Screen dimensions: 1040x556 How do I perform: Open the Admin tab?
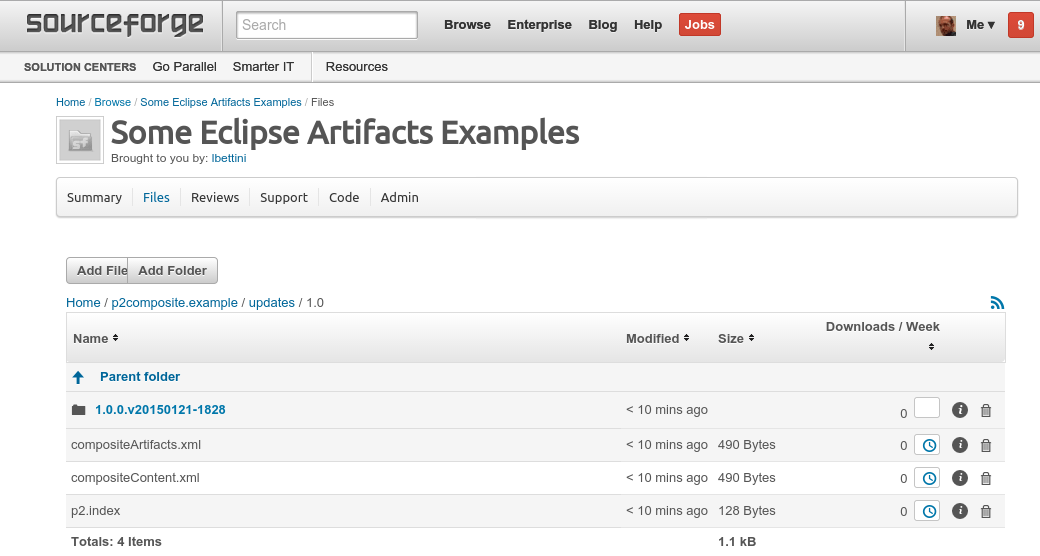tap(399, 198)
